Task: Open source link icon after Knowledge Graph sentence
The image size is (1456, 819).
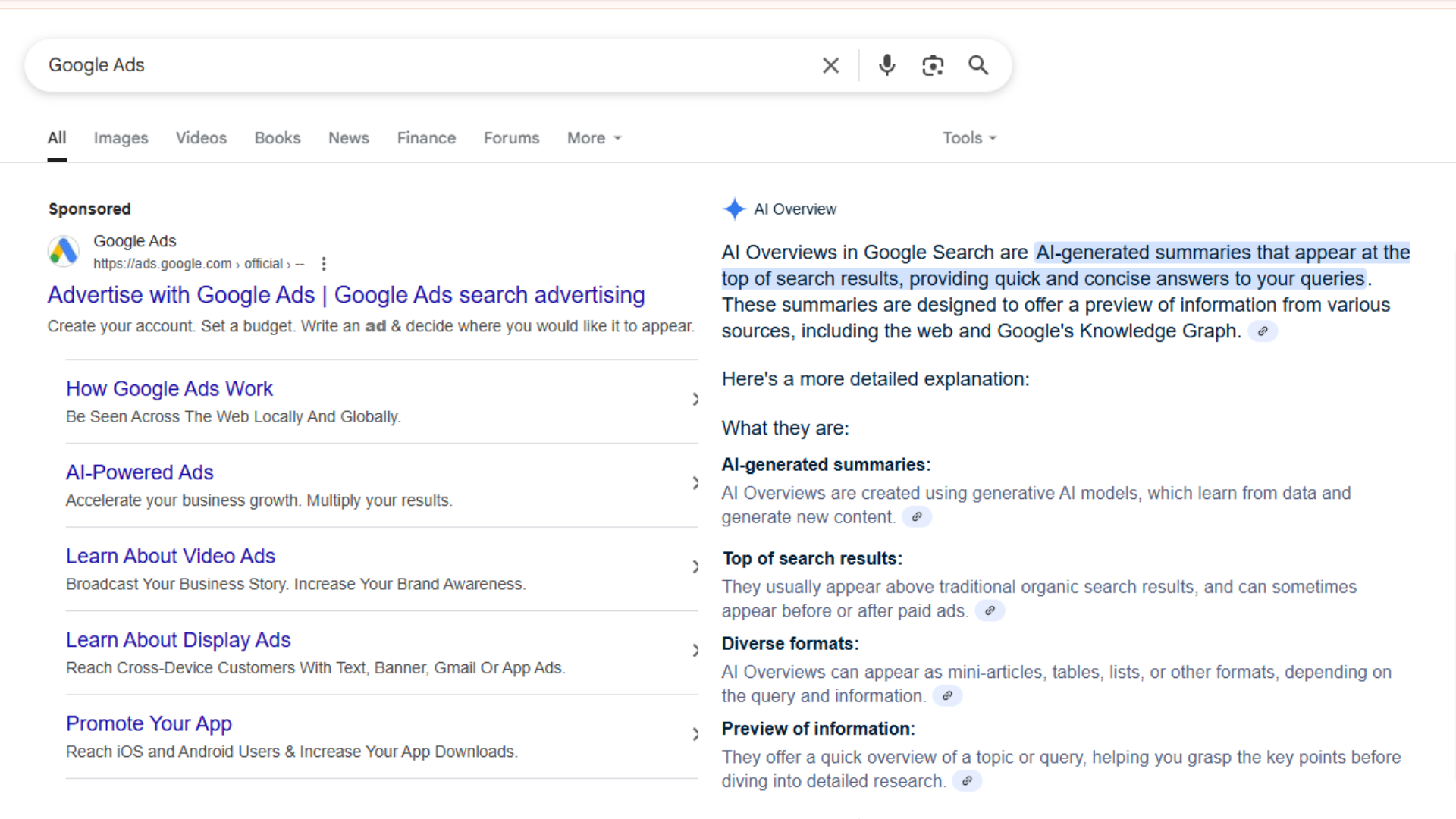Action: (1263, 331)
